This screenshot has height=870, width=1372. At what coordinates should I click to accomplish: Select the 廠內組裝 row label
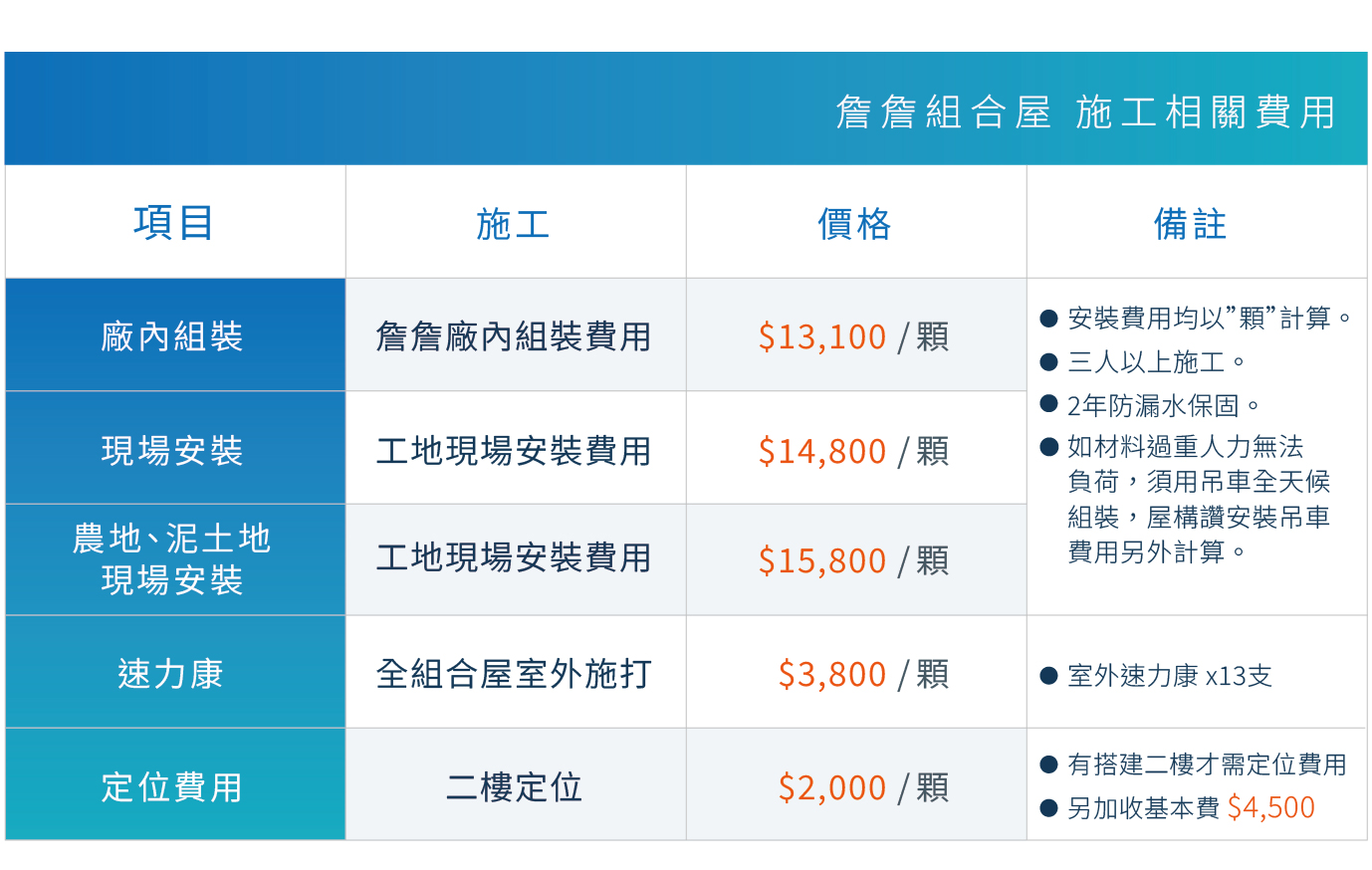(x=172, y=336)
